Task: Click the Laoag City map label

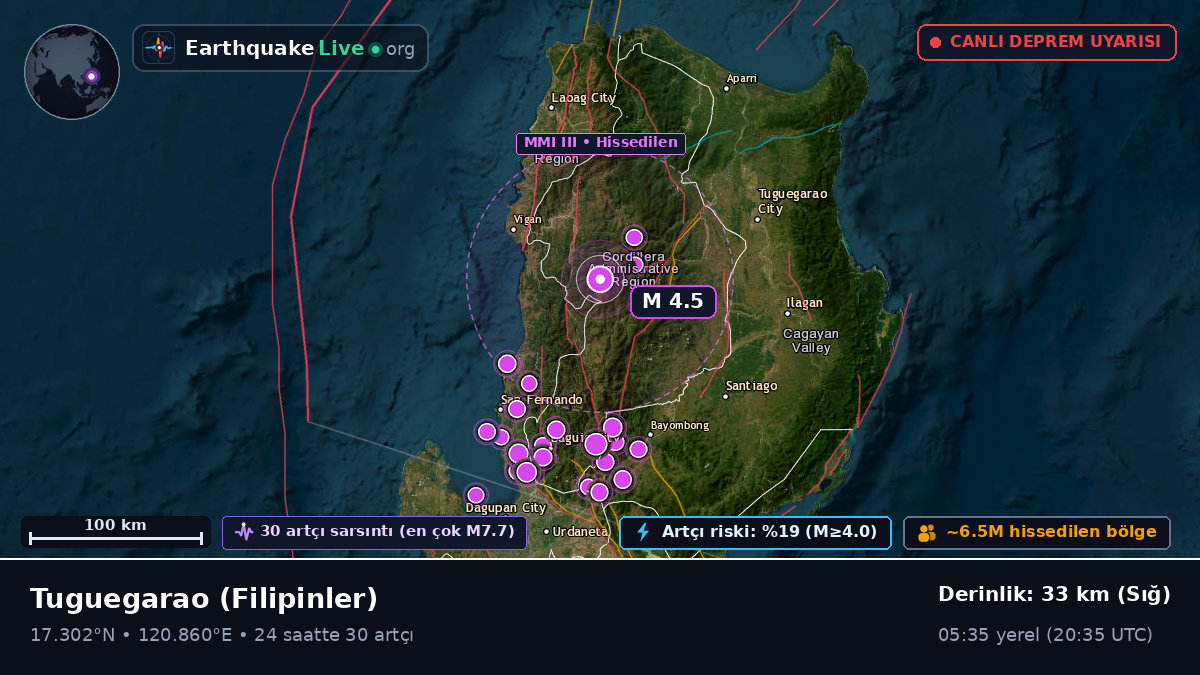Action: [x=583, y=98]
